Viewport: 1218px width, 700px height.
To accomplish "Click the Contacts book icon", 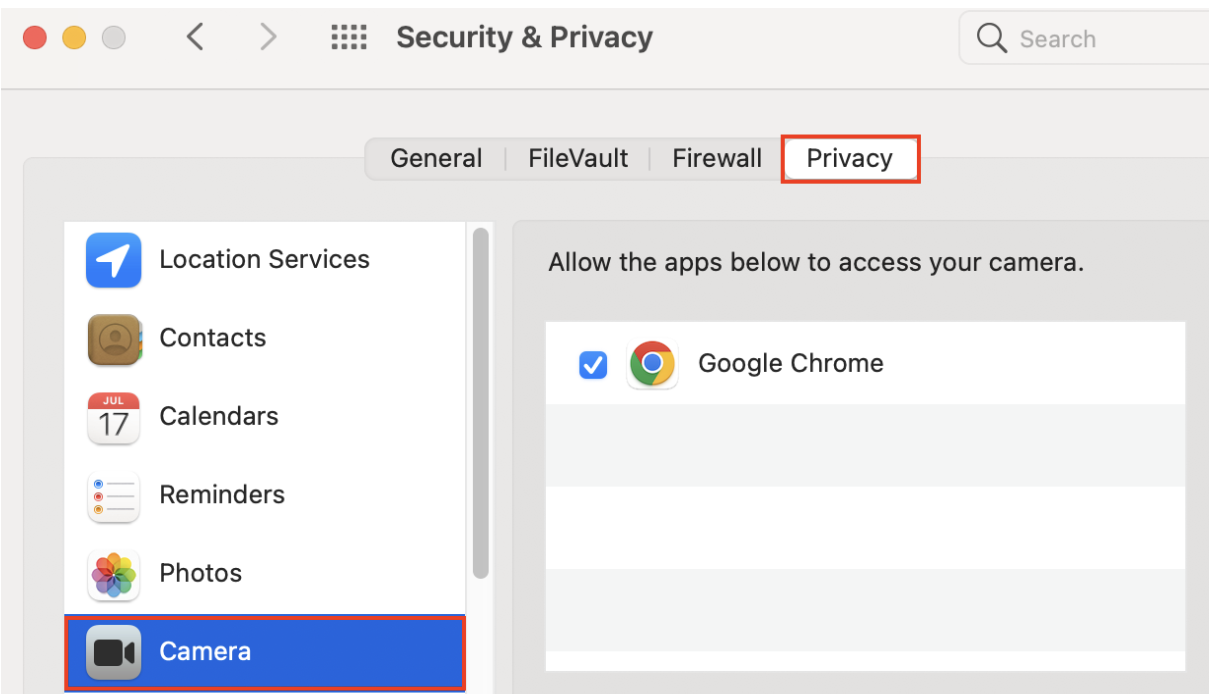I will [x=113, y=339].
